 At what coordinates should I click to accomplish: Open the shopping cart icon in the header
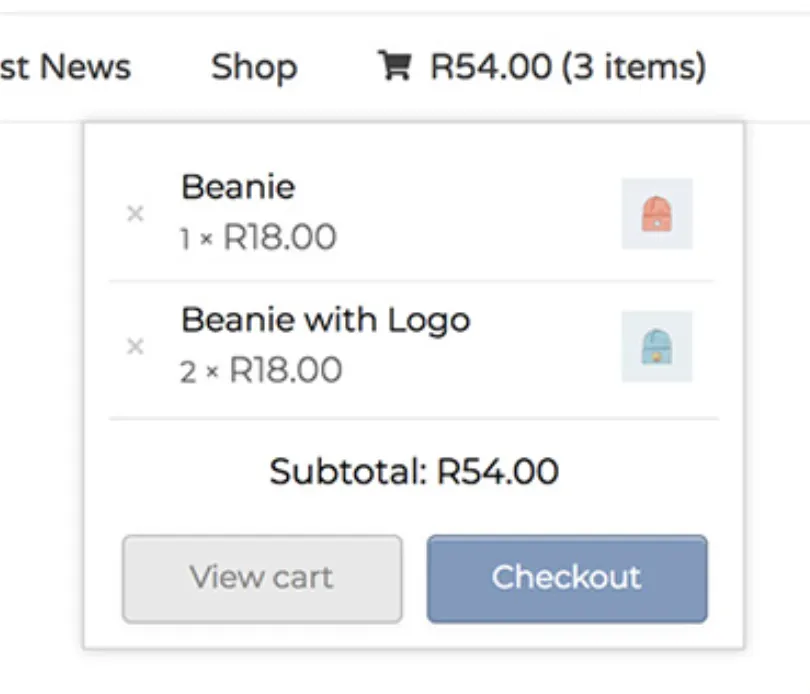point(396,66)
